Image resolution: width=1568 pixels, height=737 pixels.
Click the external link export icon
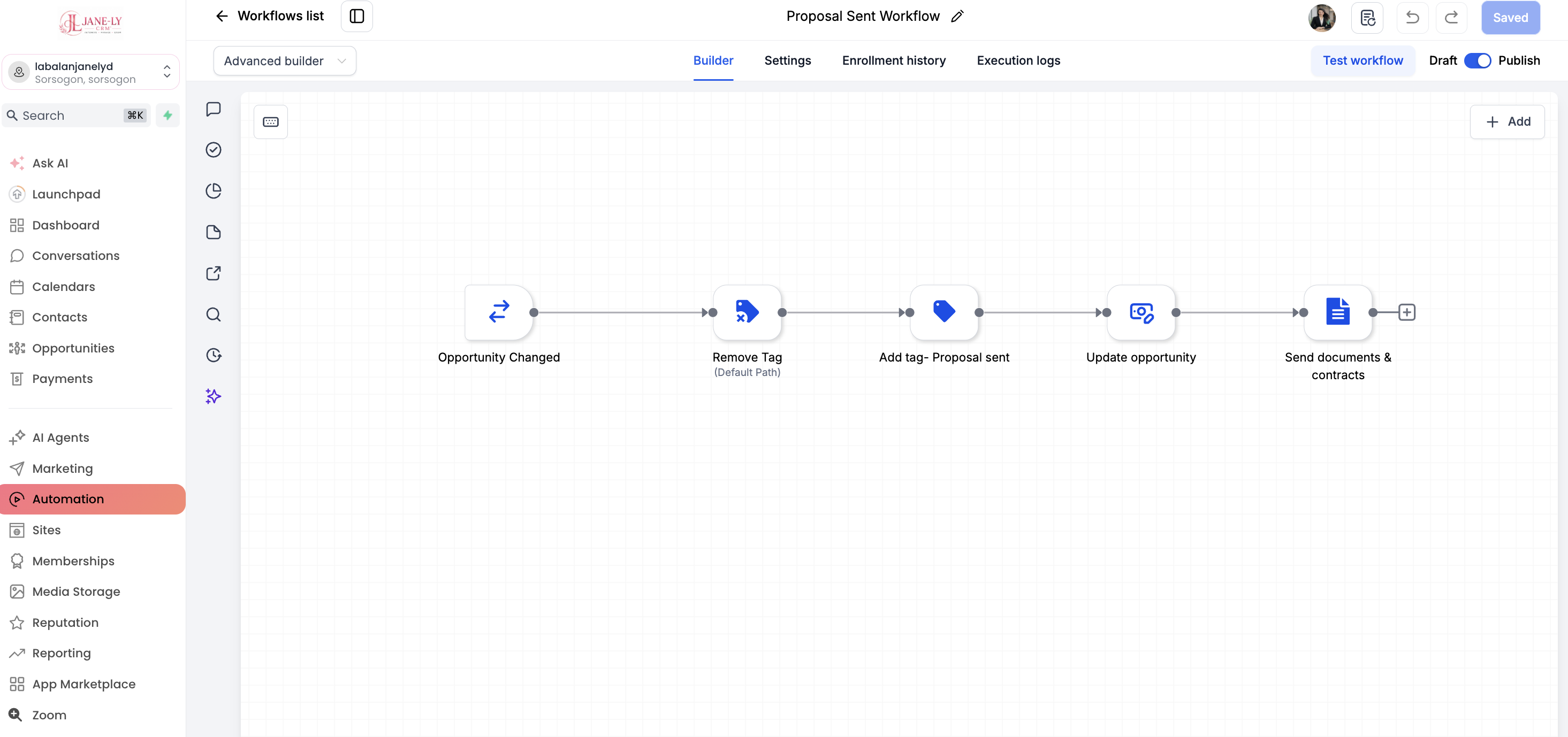(x=213, y=273)
